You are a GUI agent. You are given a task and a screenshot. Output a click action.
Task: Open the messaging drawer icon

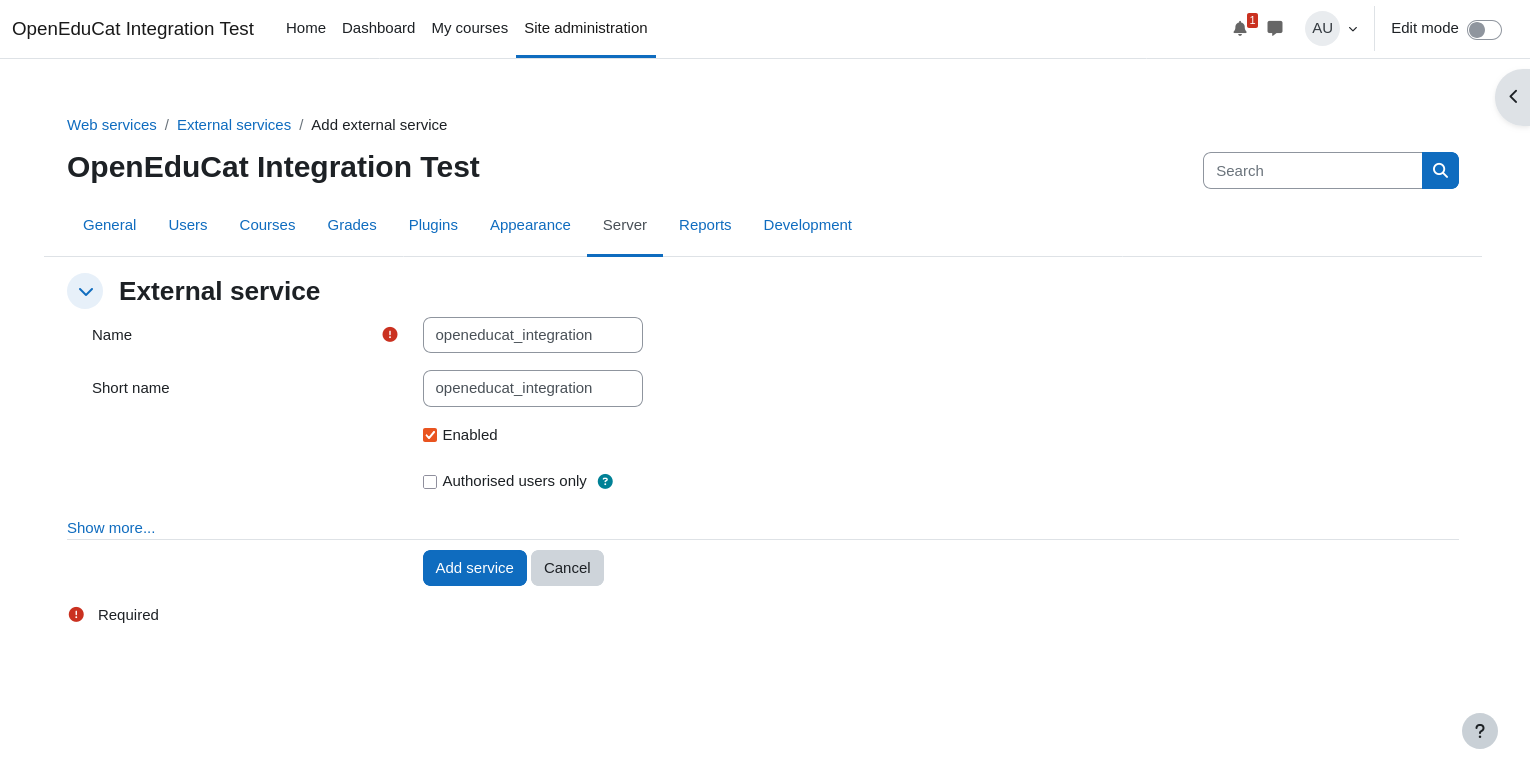pyautogui.click(x=1275, y=28)
